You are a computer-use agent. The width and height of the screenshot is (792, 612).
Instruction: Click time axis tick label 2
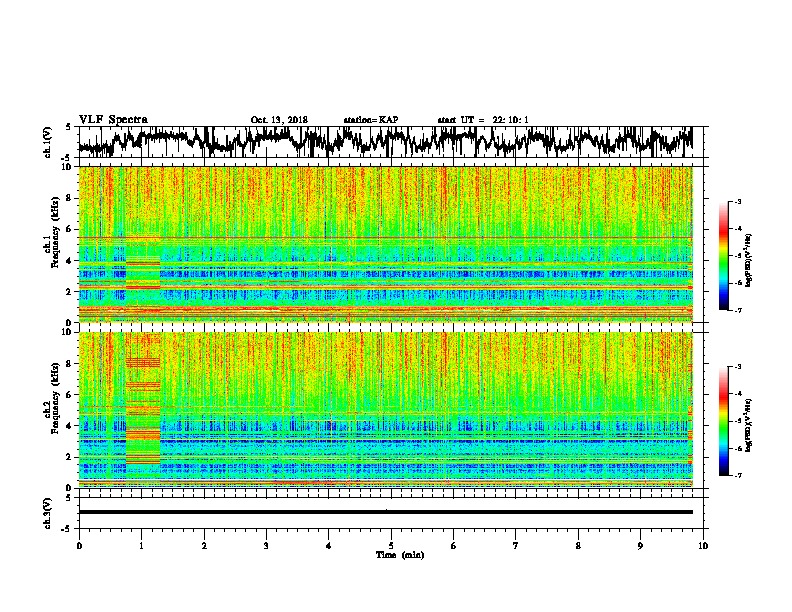[204, 546]
